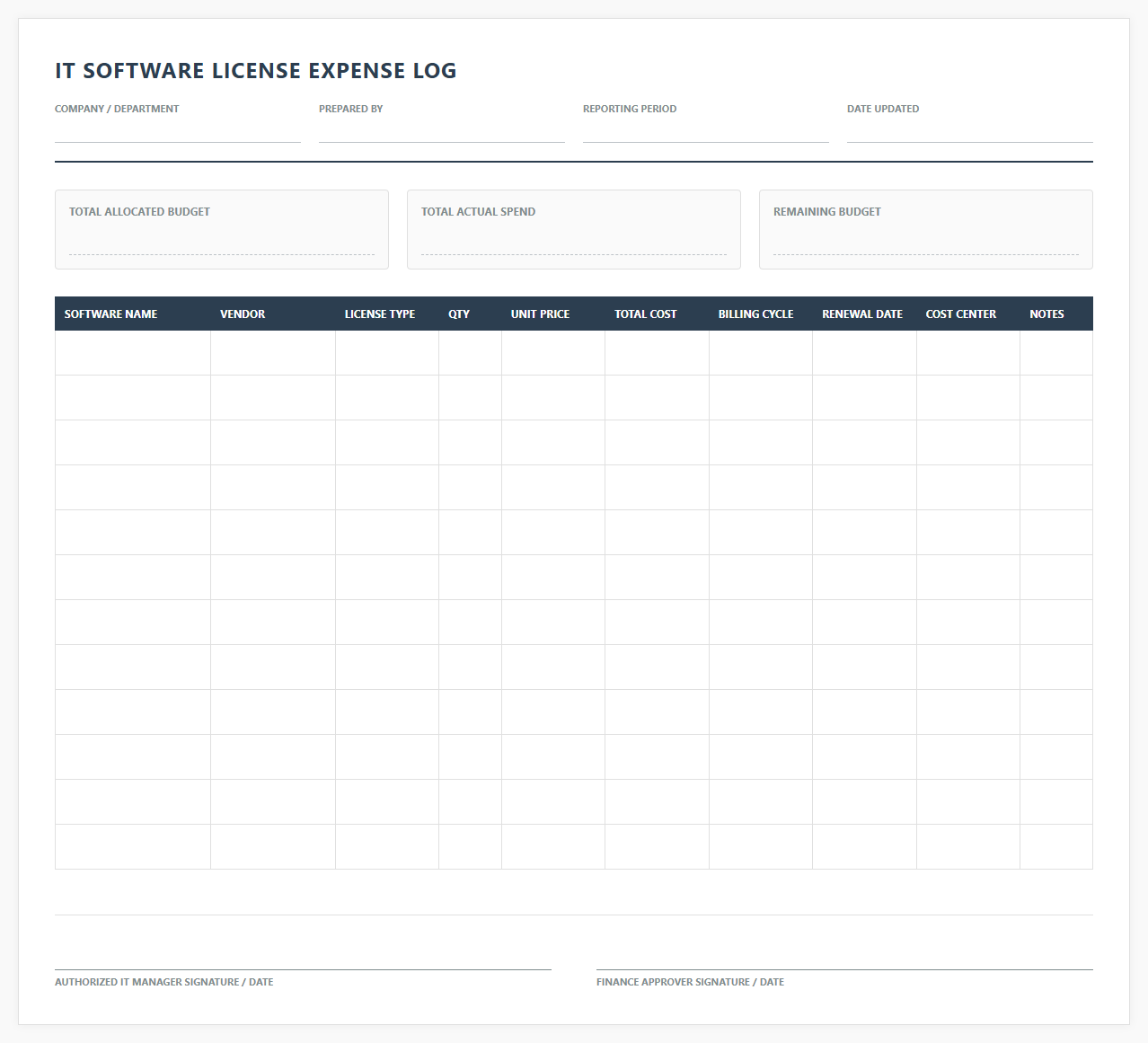Click the Cost Center column header
This screenshot has width=1148, height=1043.
point(968,314)
